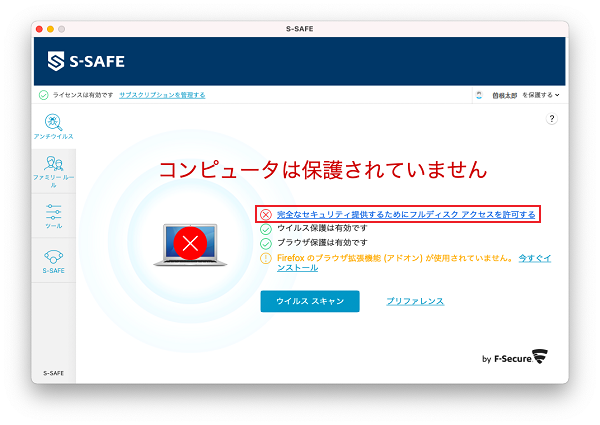The height and width of the screenshot is (425, 600).
Task: Click the laptop unprotected status image
Action: 189,243
